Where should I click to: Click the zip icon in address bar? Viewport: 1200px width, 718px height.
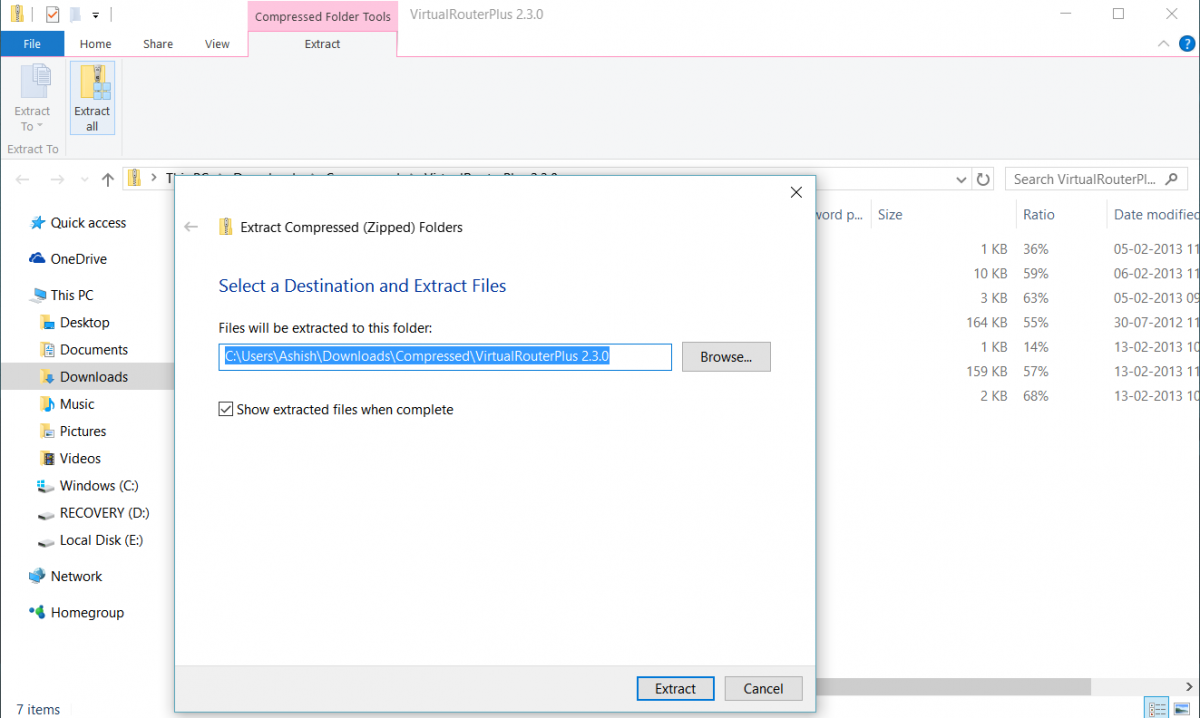pyautogui.click(x=133, y=179)
